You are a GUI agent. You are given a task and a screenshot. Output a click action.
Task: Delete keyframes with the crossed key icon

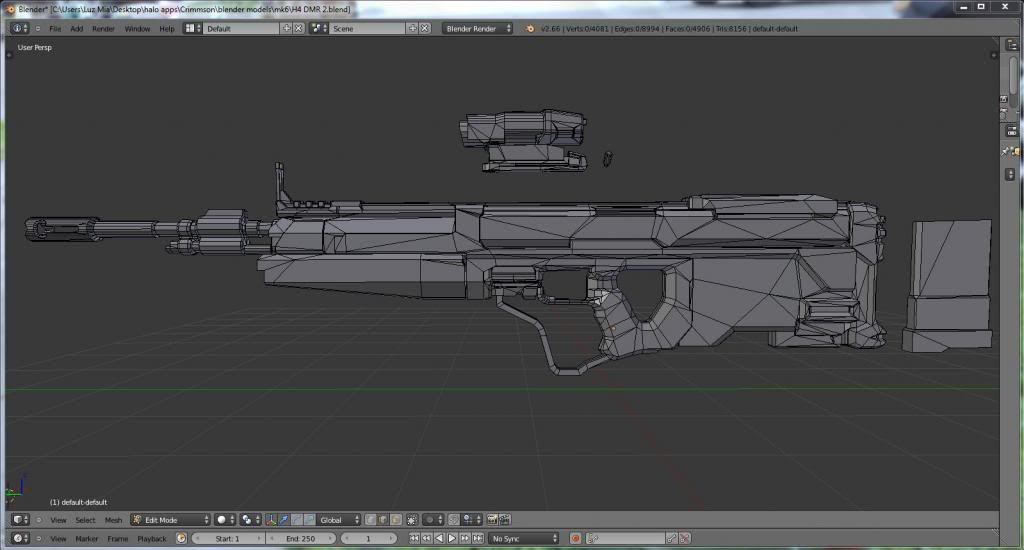click(x=684, y=538)
